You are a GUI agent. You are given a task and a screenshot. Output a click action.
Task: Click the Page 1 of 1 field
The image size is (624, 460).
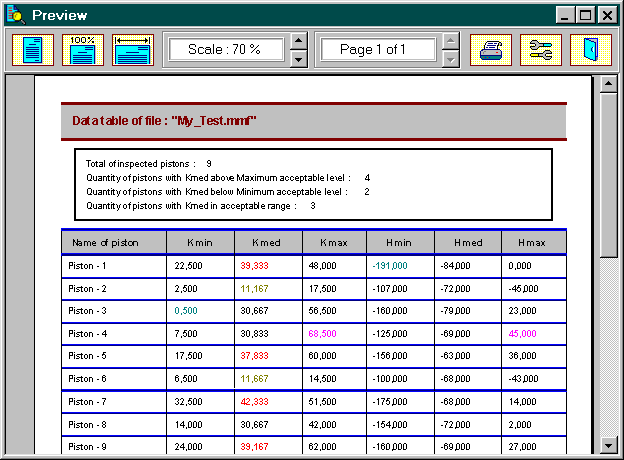[376, 49]
